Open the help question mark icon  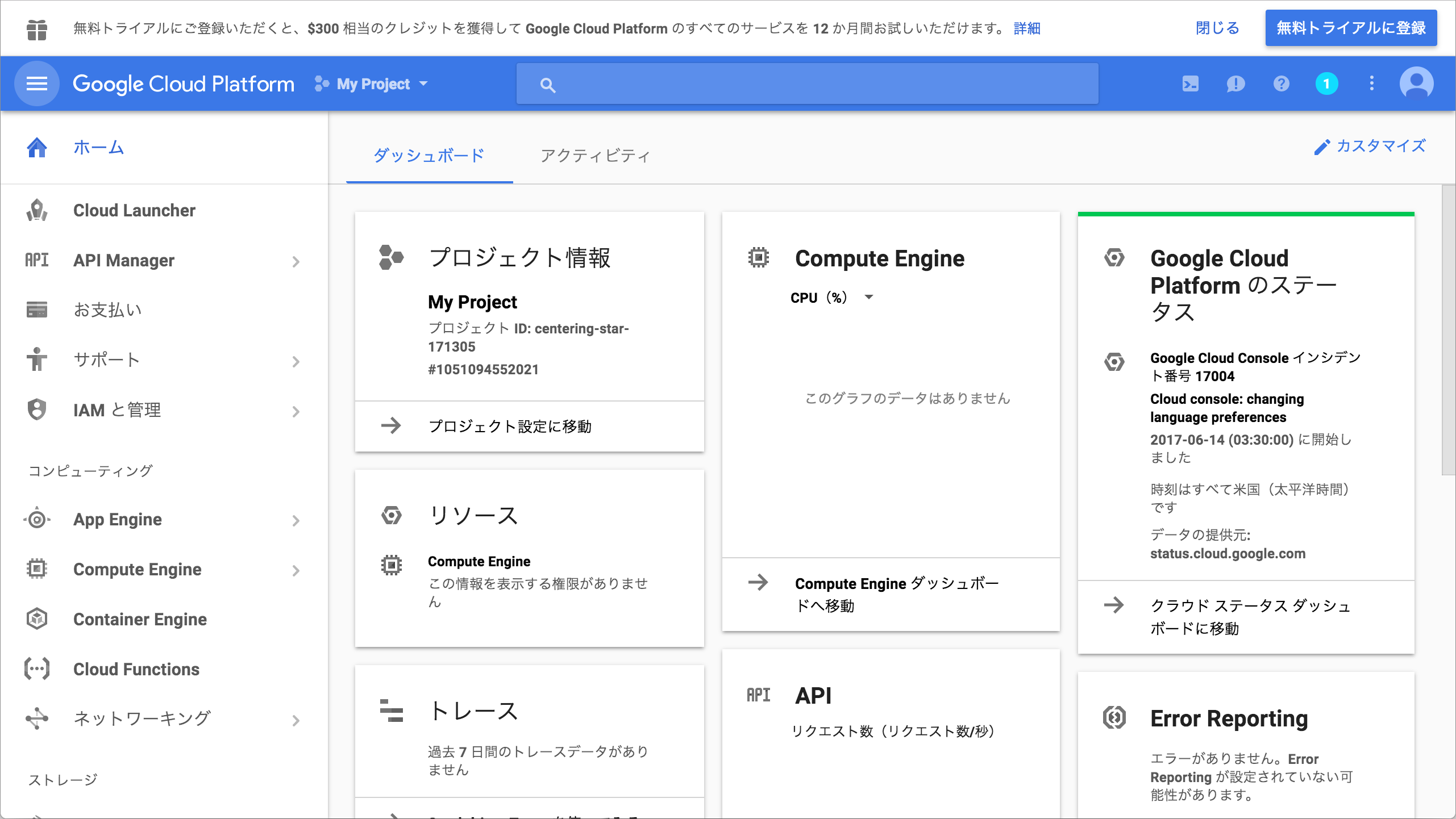click(x=1281, y=84)
